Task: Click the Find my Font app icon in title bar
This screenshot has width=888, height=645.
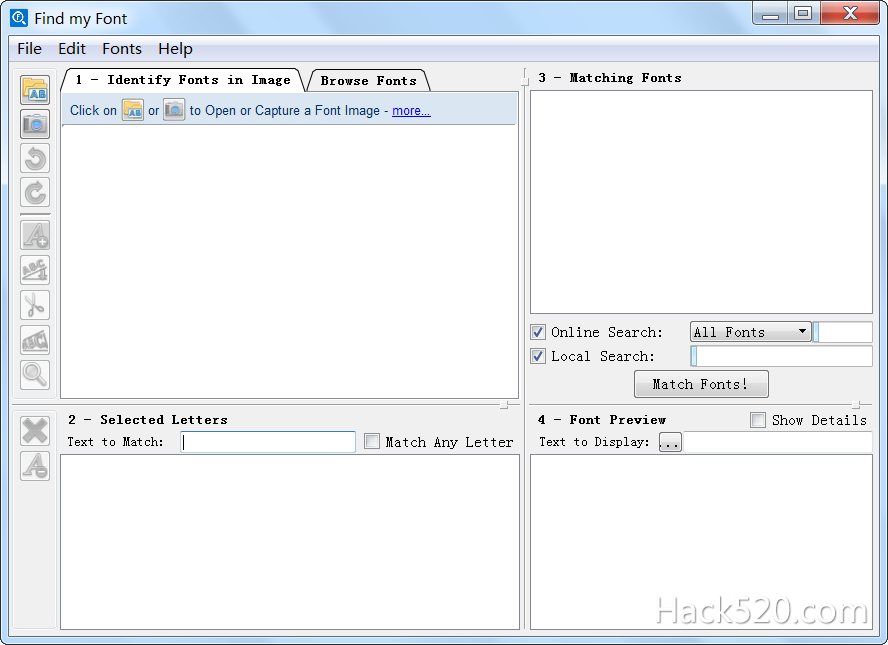Action: (19, 18)
